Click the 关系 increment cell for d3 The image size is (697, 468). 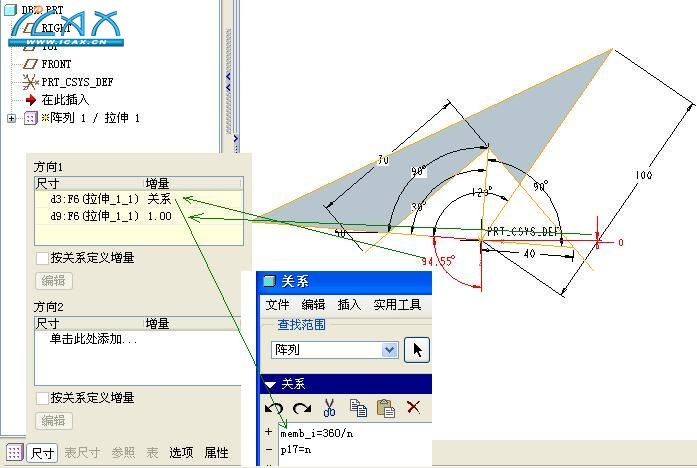point(159,199)
